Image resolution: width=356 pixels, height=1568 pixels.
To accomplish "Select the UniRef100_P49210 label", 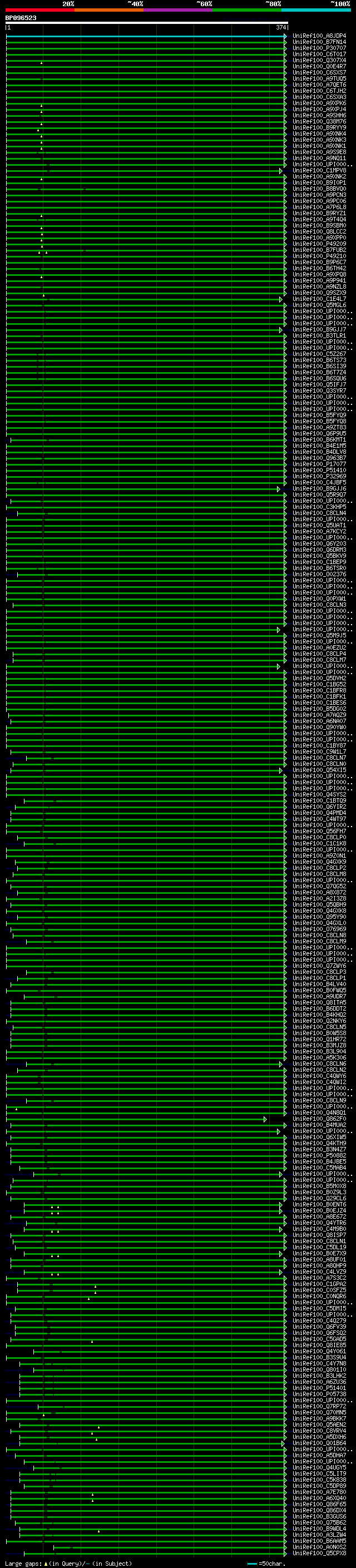I will point(319,256).
